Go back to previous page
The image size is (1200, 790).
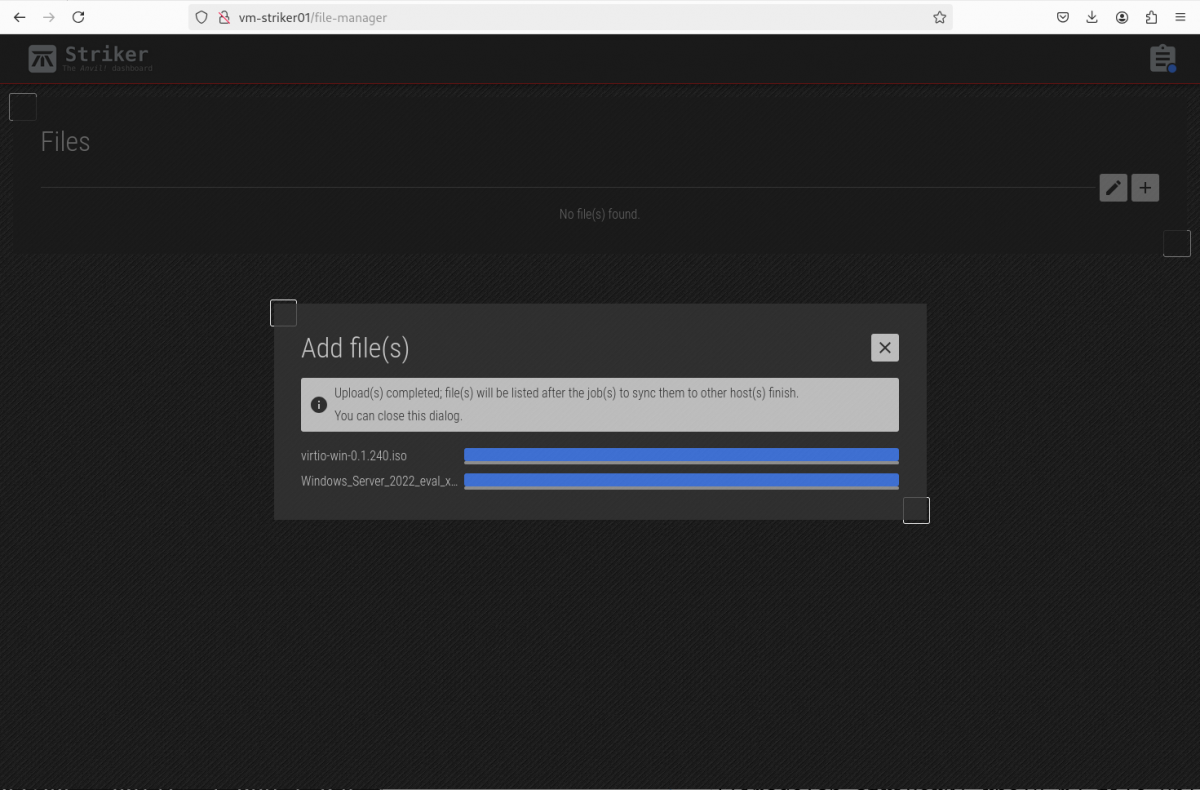point(19,17)
